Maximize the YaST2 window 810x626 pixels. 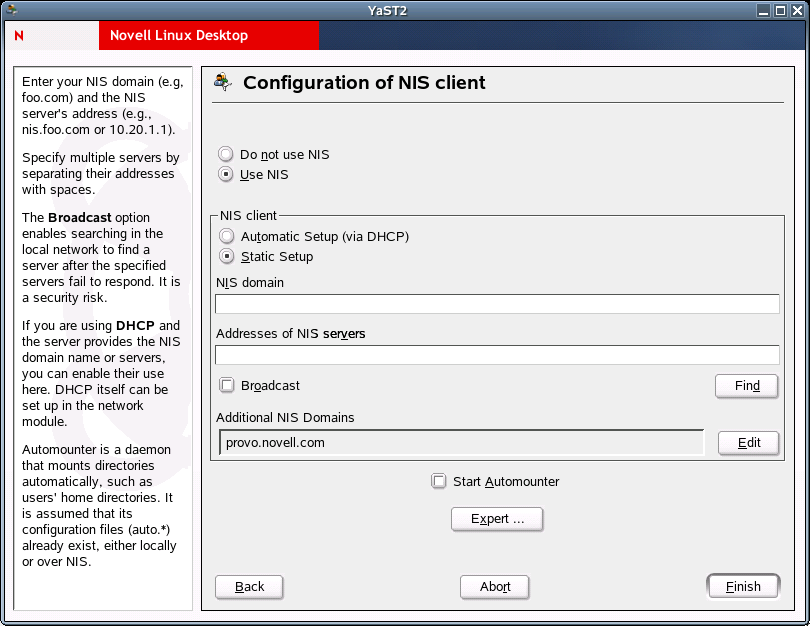coord(781,10)
